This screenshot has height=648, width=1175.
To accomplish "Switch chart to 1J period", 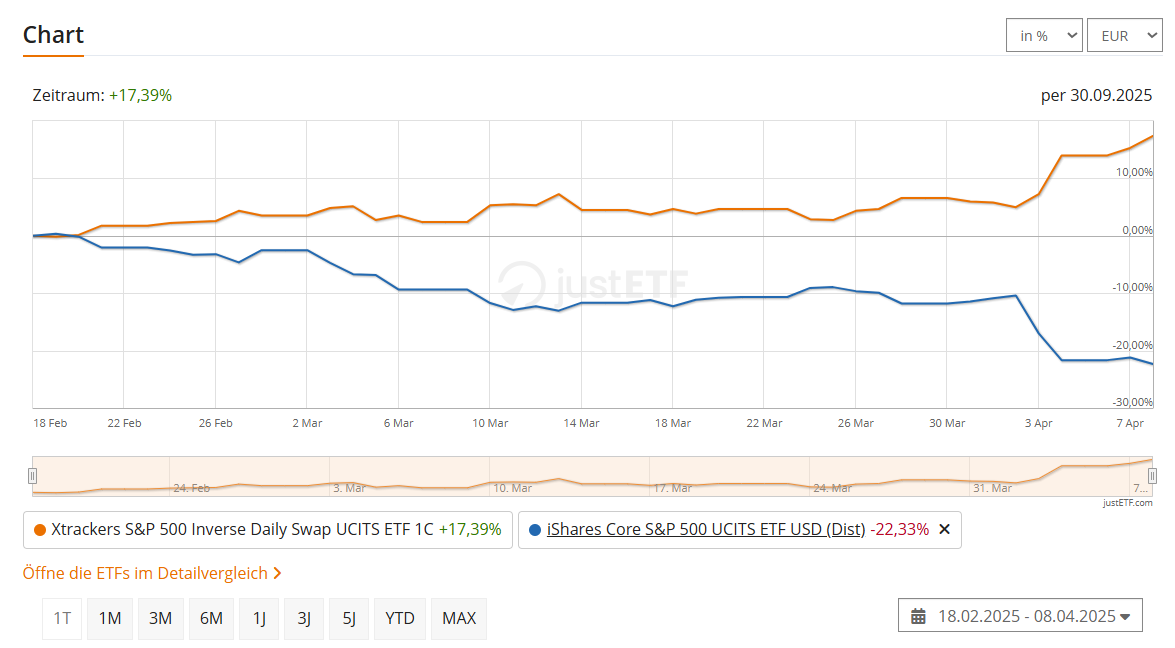I will pyautogui.click(x=259, y=618).
